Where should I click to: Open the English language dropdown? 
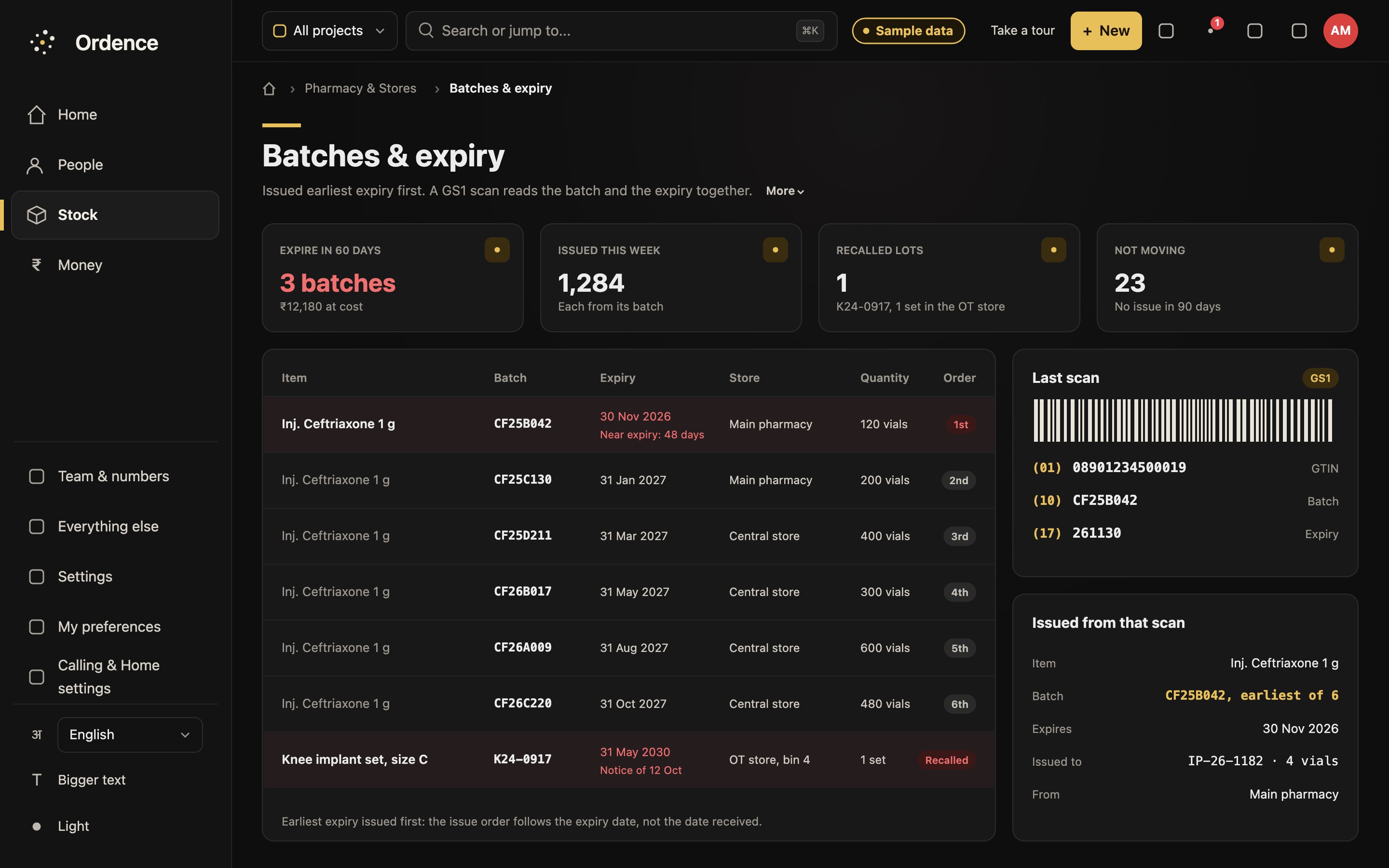(x=130, y=734)
